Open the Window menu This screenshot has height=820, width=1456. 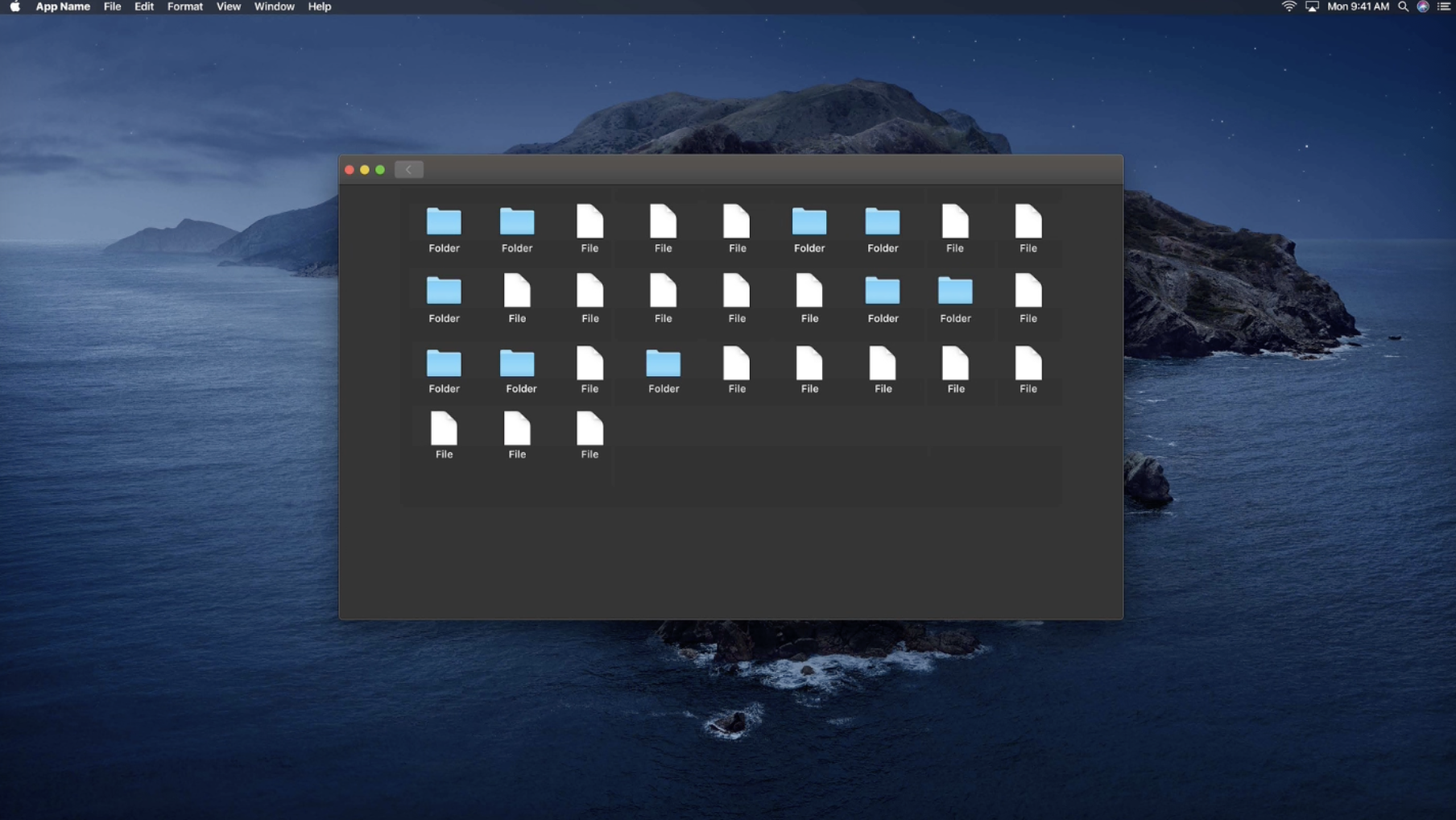coord(274,6)
